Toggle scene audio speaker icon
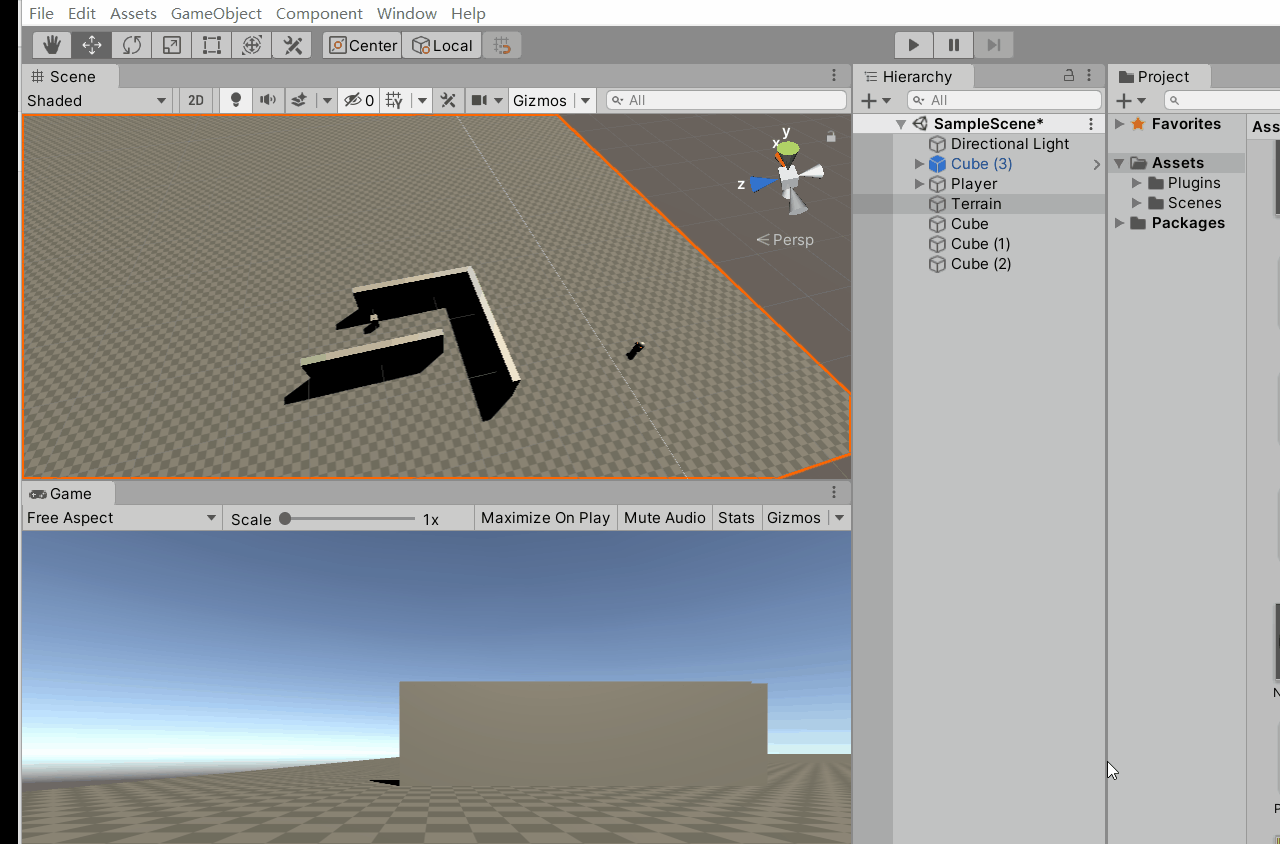 pos(267,100)
